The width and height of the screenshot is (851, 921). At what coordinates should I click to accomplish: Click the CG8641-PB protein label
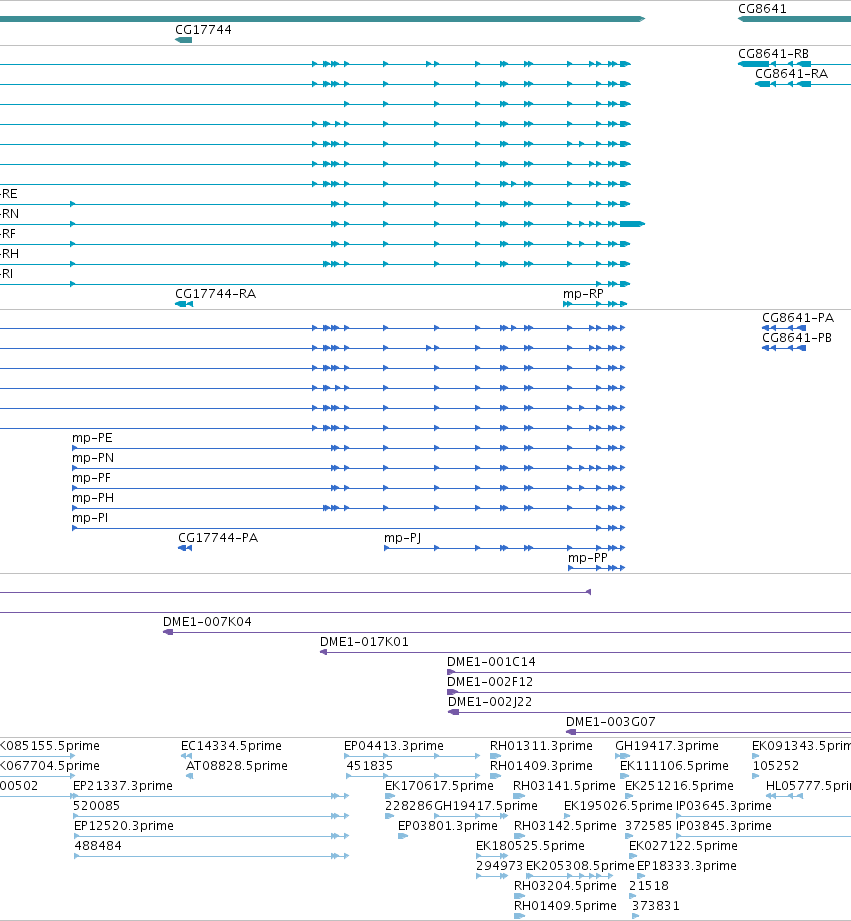pos(797,338)
